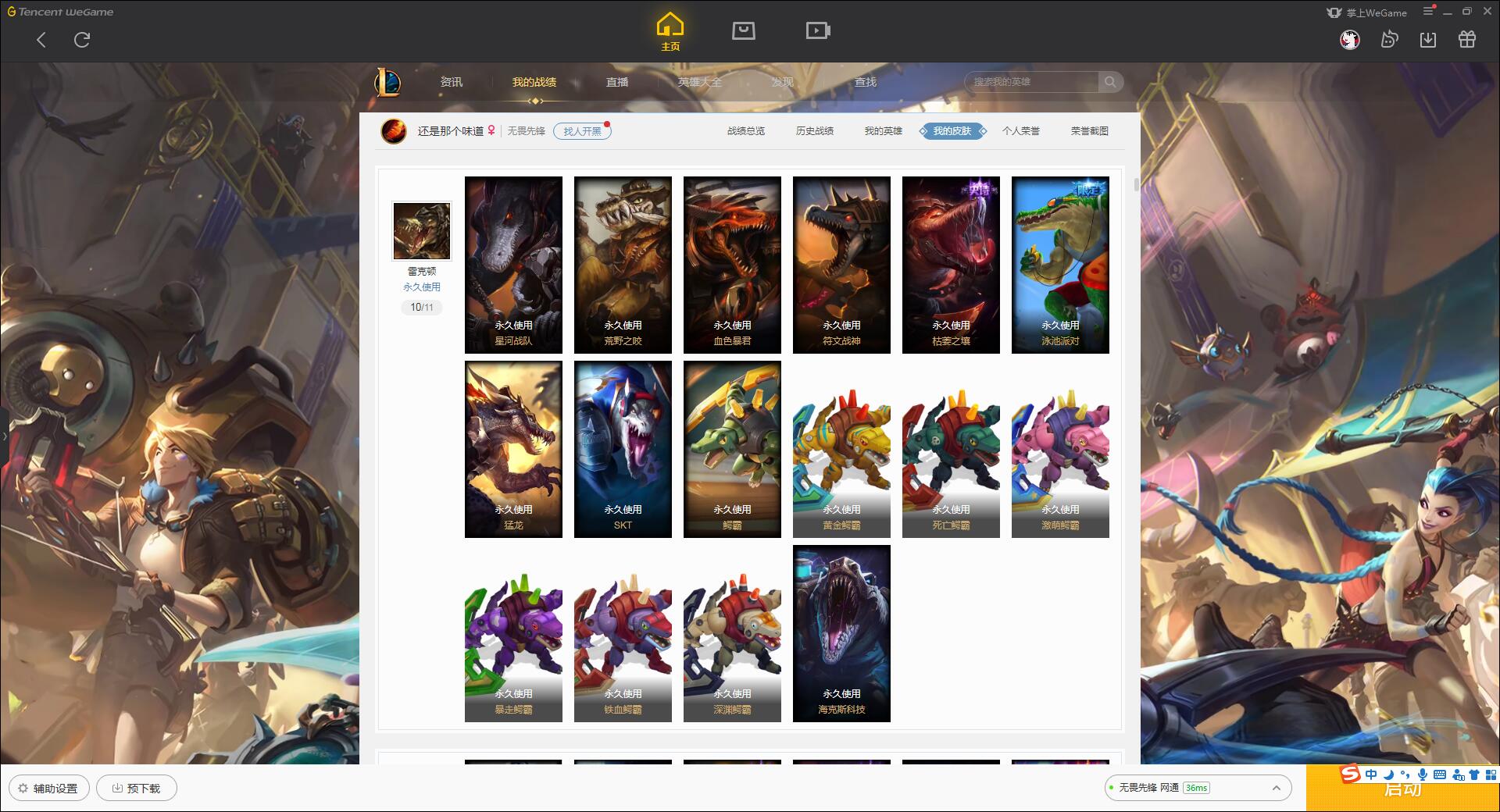Open the 荣誉截图 sub-tab
Viewport: 1500px width, 812px height.
1090,131
